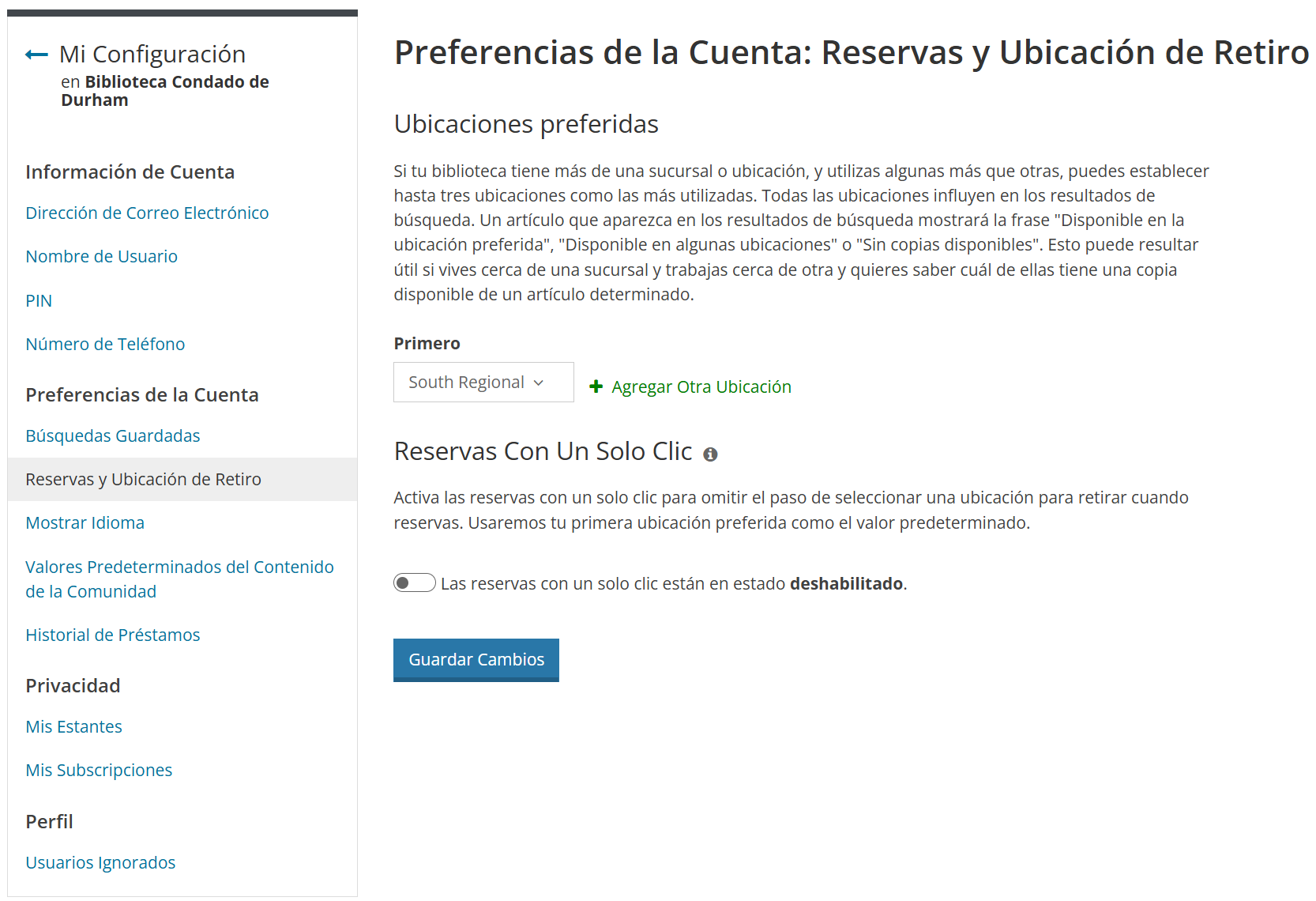Enable the one-click reservations toggle
This screenshot has height=901, width=1316.
point(415,583)
